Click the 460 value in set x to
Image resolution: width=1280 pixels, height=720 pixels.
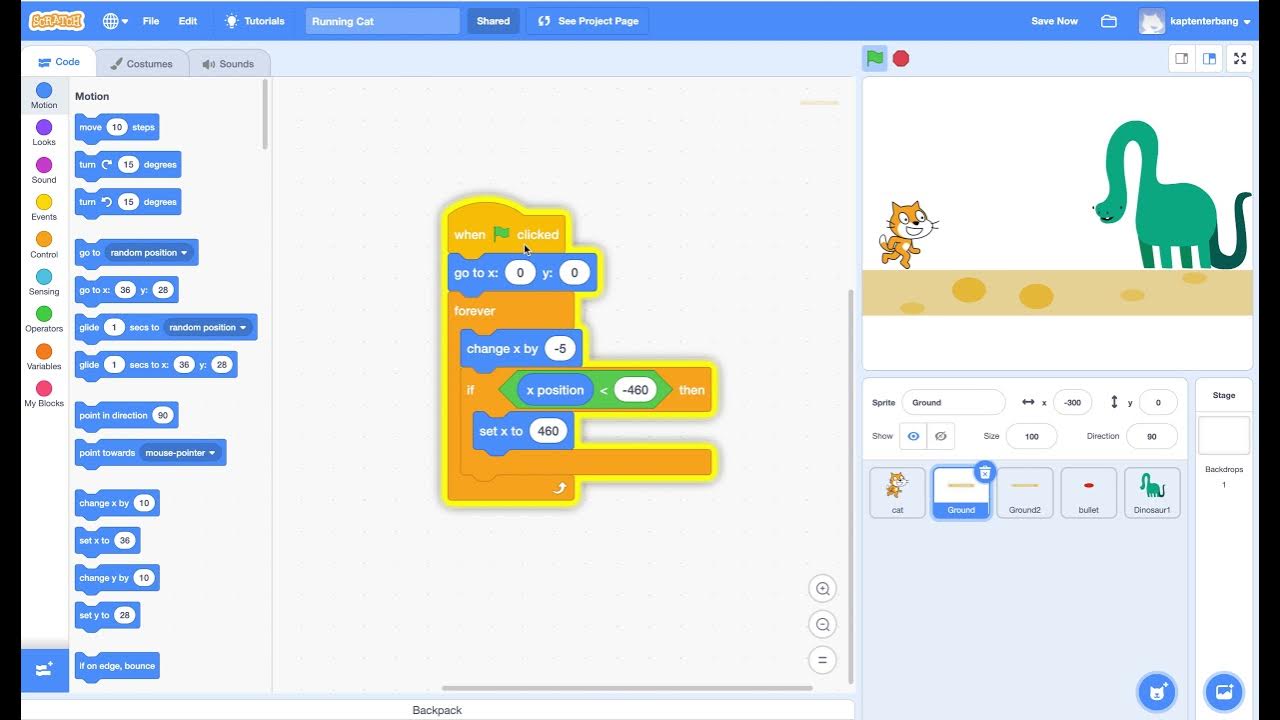pyautogui.click(x=548, y=431)
